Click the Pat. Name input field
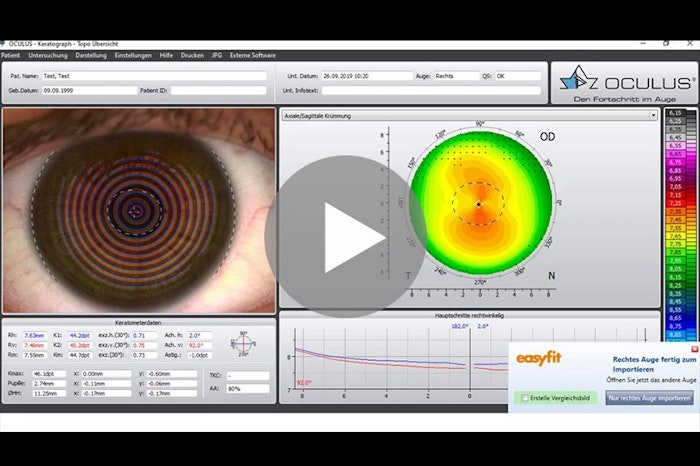Image resolution: width=700 pixels, height=466 pixels. click(155, 75)
